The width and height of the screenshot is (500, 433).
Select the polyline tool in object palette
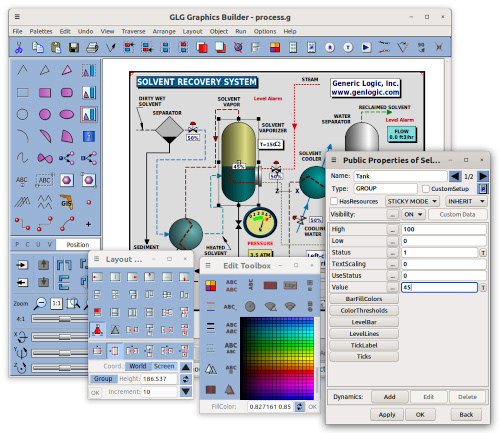pyautogui.click(x=22, y=70)
